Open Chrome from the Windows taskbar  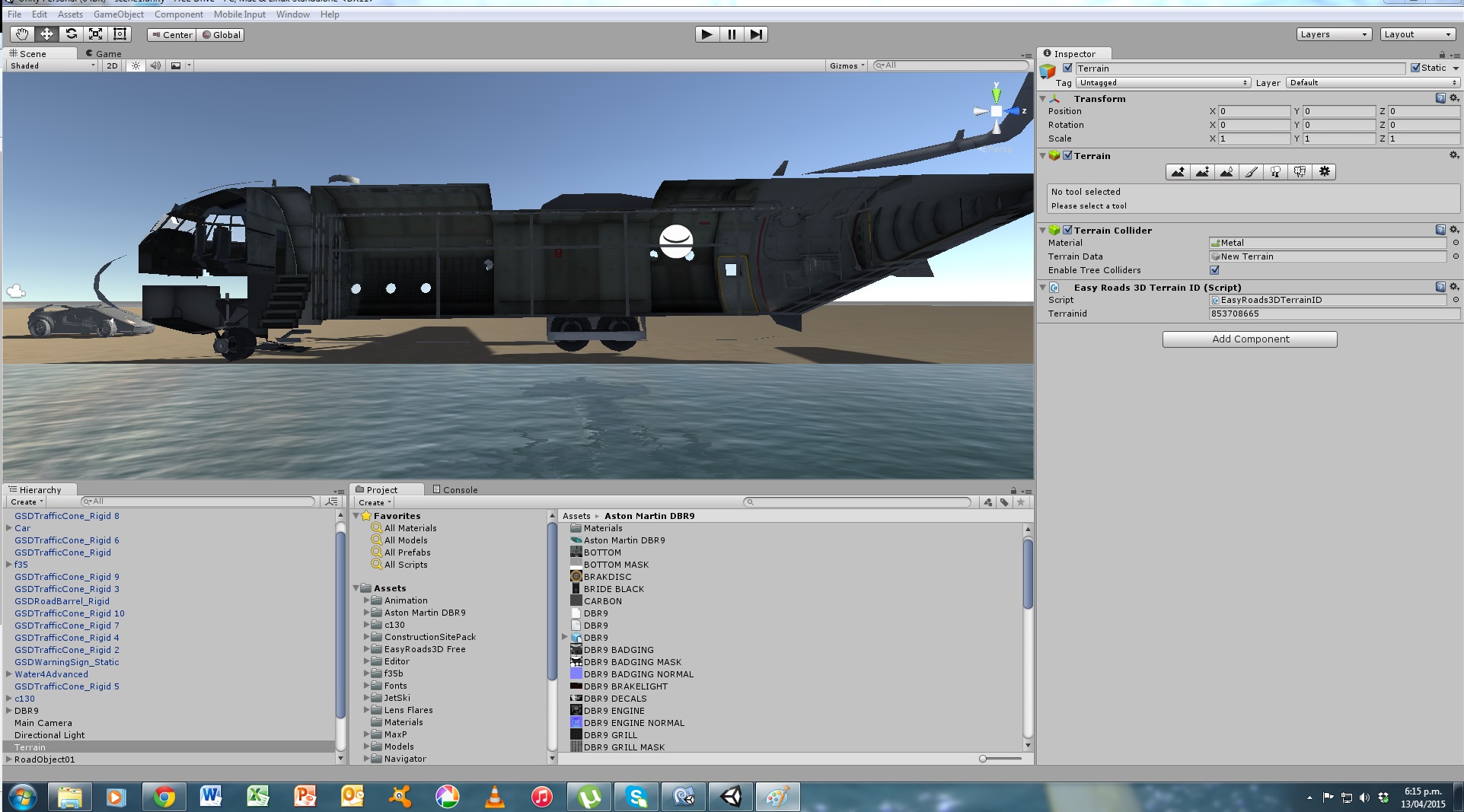point(164,797)
